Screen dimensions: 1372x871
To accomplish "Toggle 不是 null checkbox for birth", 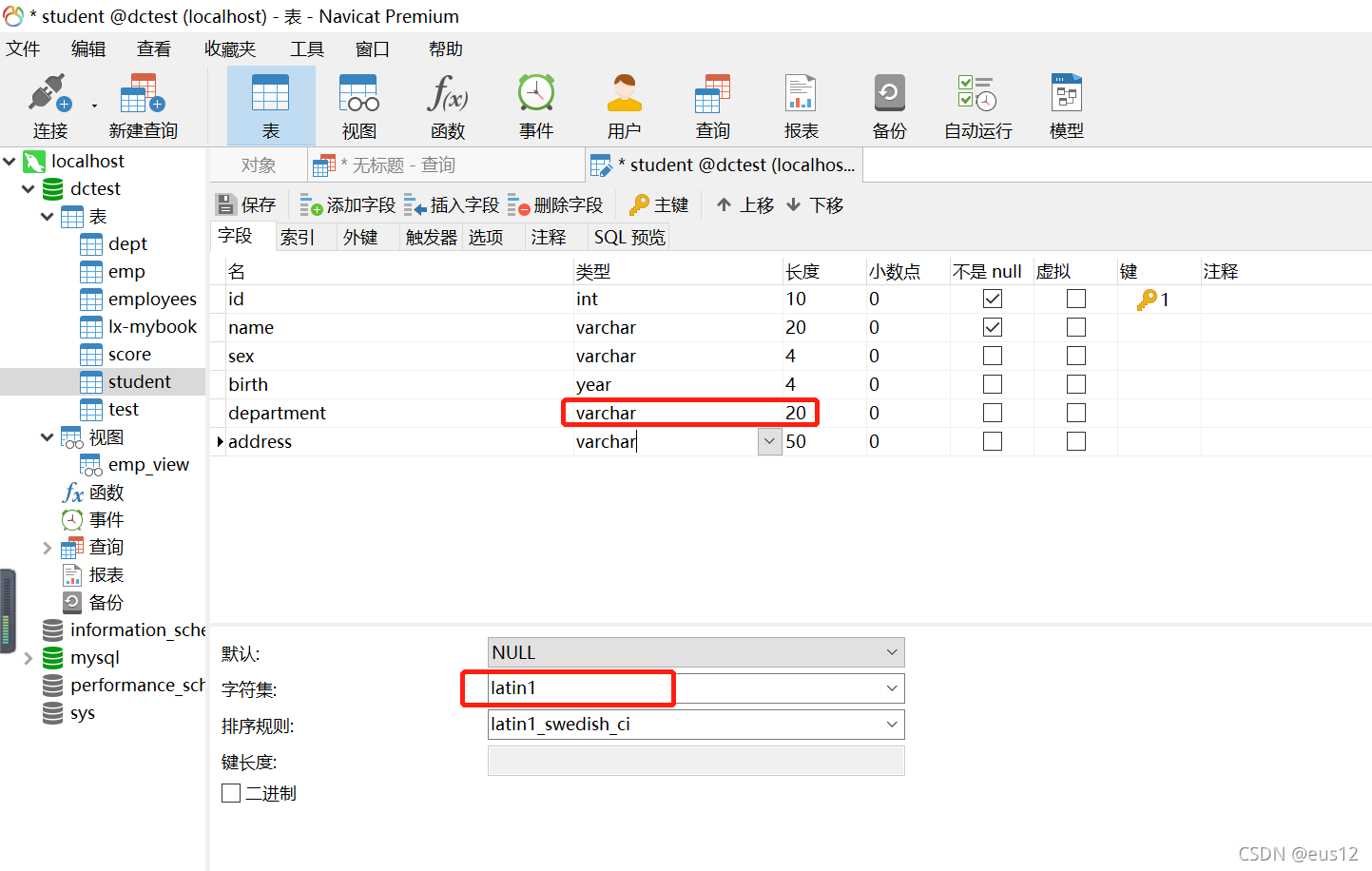I will coord(993,384).
